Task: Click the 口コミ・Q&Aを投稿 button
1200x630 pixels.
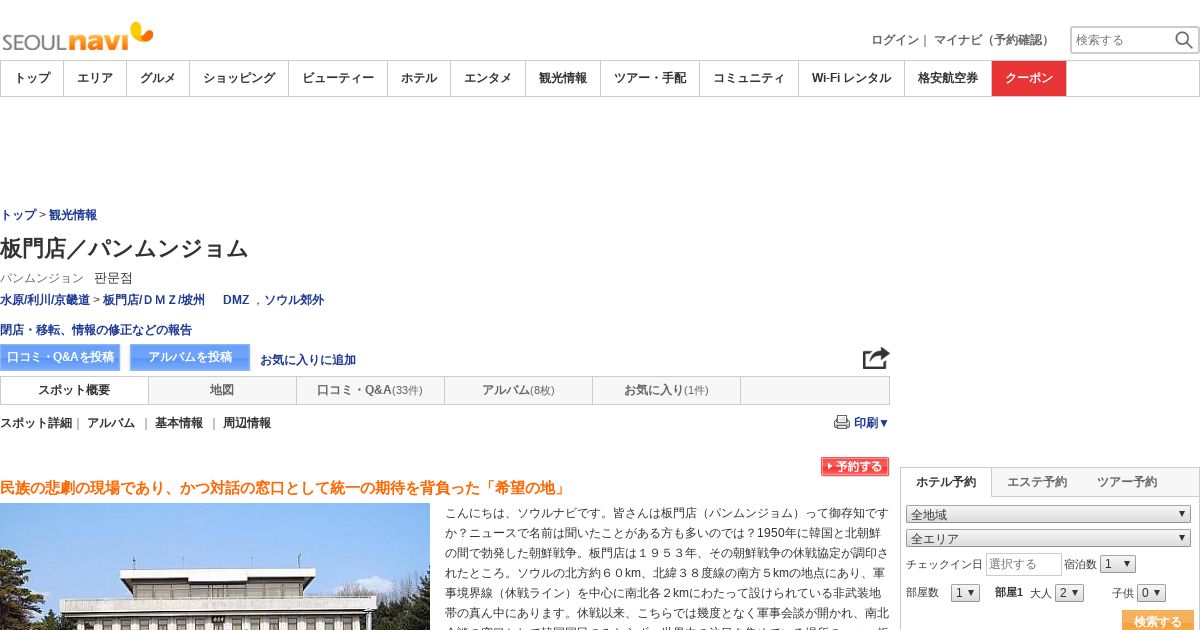Action: 60,357
